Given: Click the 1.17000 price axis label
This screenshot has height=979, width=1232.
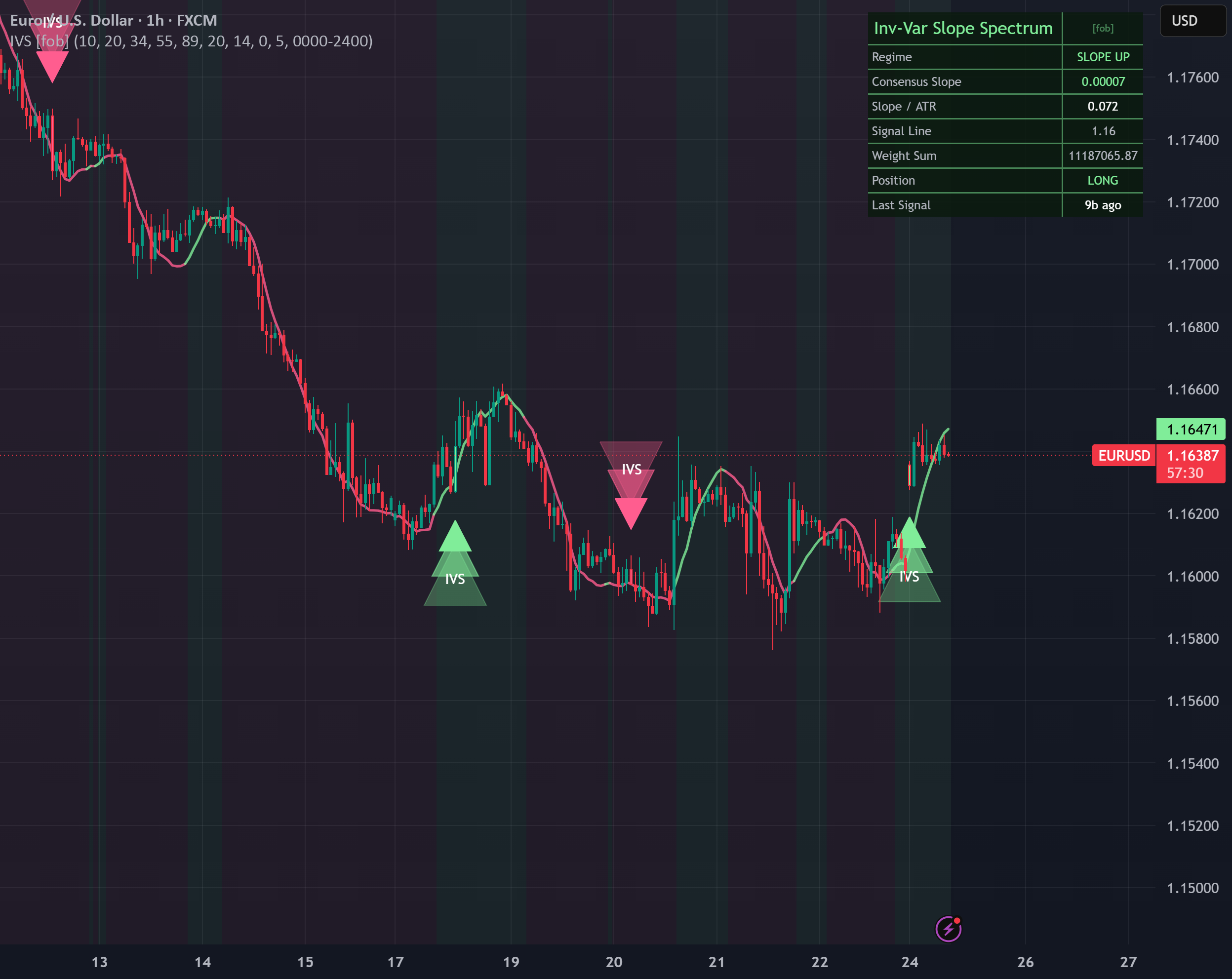Looking at the screenshot, I should point(1192,265).
